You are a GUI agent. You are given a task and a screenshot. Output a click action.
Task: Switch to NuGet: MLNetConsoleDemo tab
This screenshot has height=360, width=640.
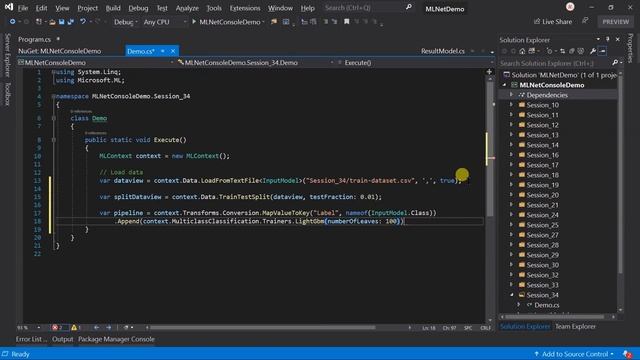[60, 51]
